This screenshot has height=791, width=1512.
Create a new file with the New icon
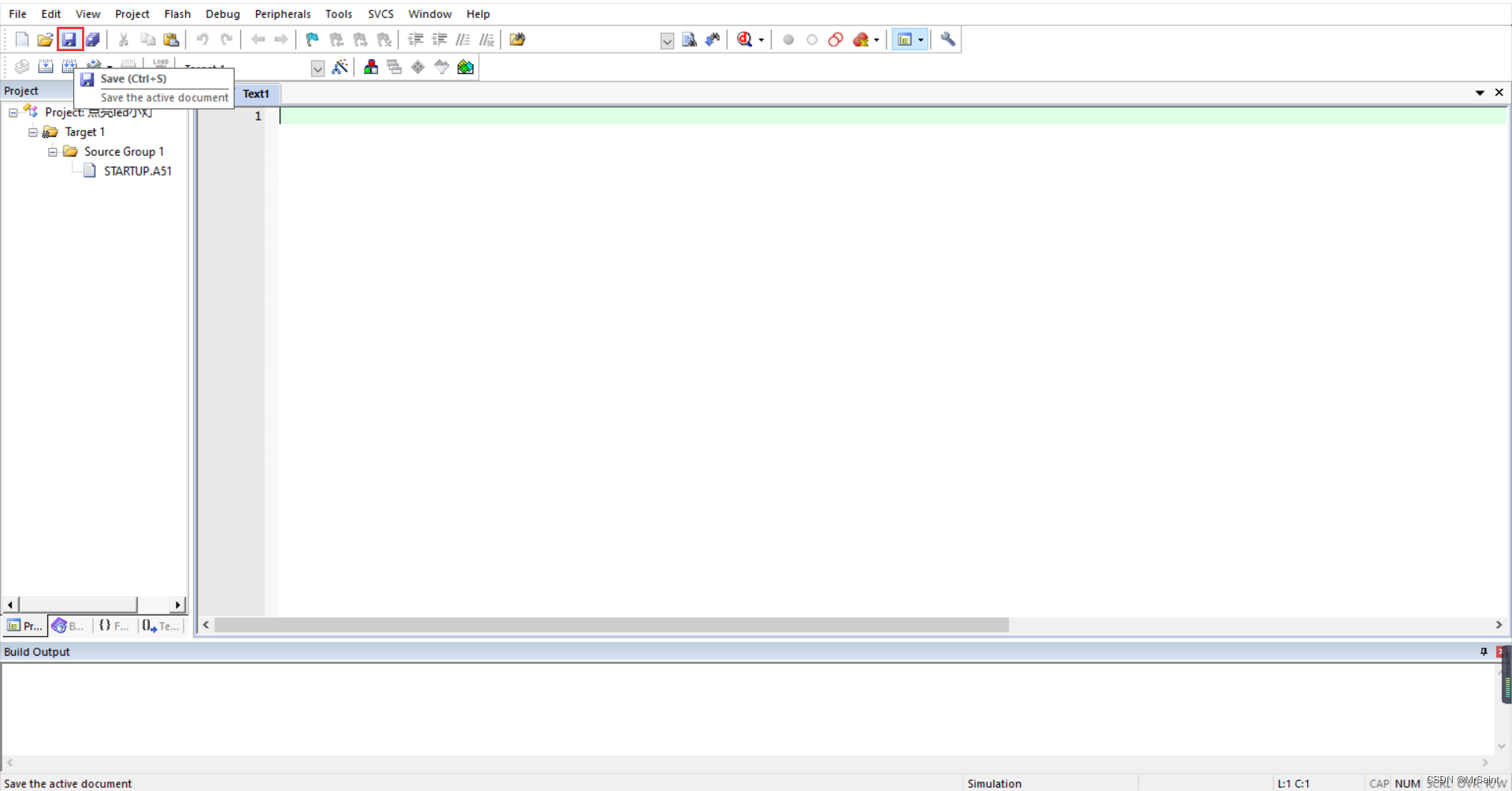pos(22,39)
